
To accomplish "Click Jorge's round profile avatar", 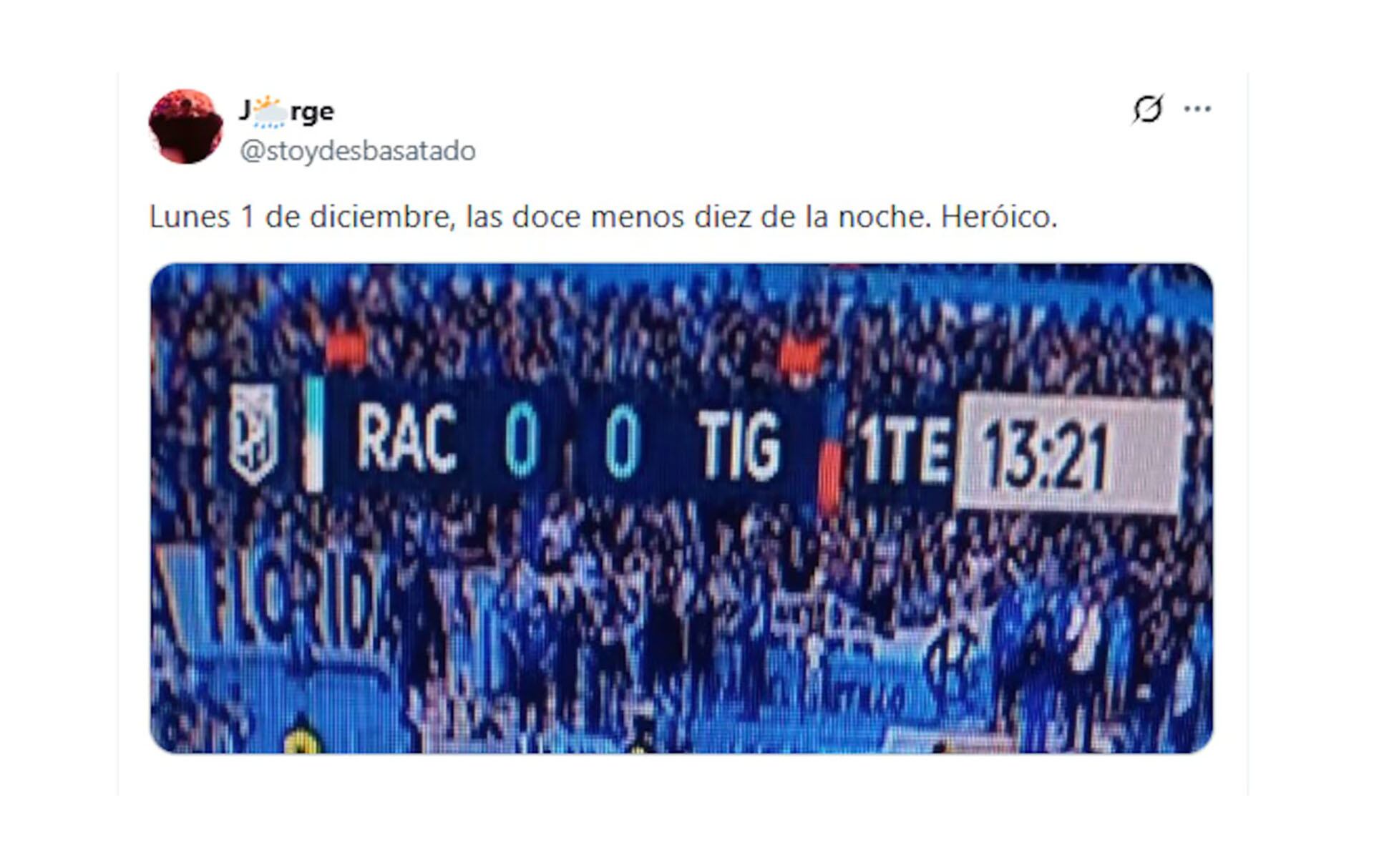I will pyautogui.click(x=185, y=127).
